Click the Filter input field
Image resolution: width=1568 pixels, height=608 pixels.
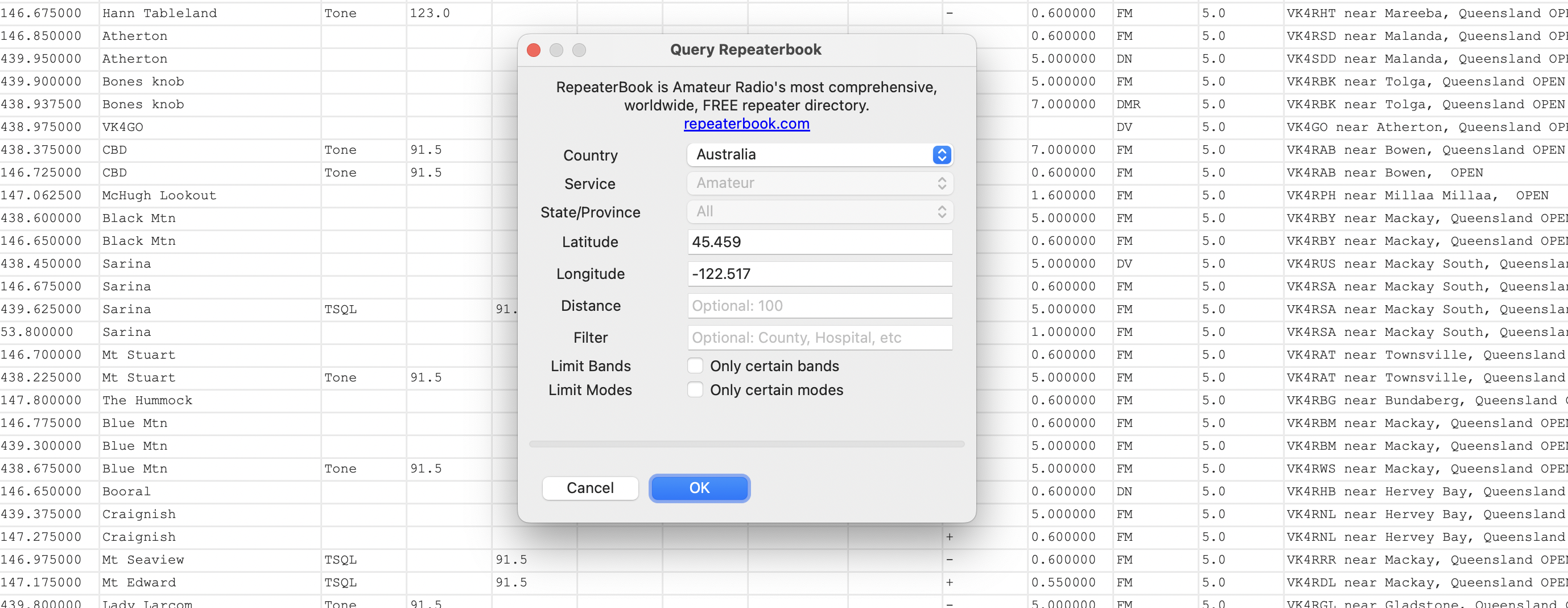click(819, 338)
